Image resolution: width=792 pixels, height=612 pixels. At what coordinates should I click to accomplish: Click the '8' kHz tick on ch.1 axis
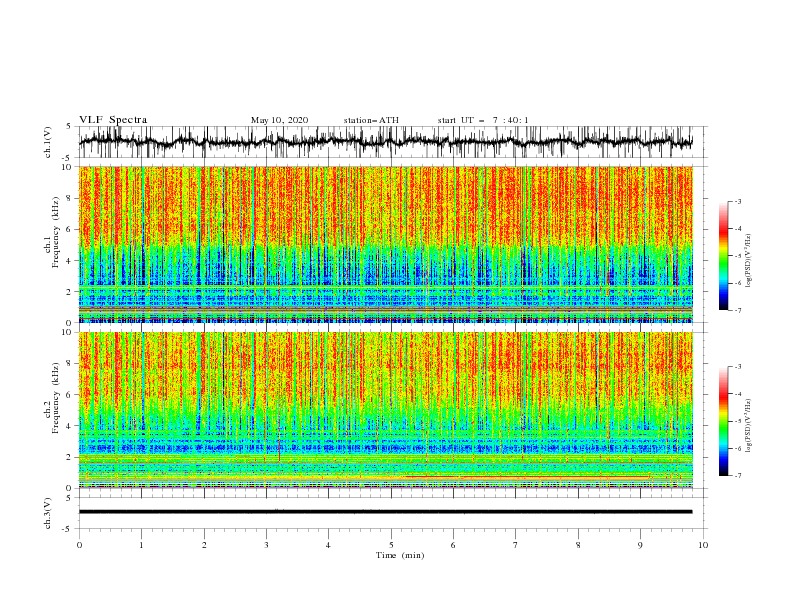[x=70, y=198]
